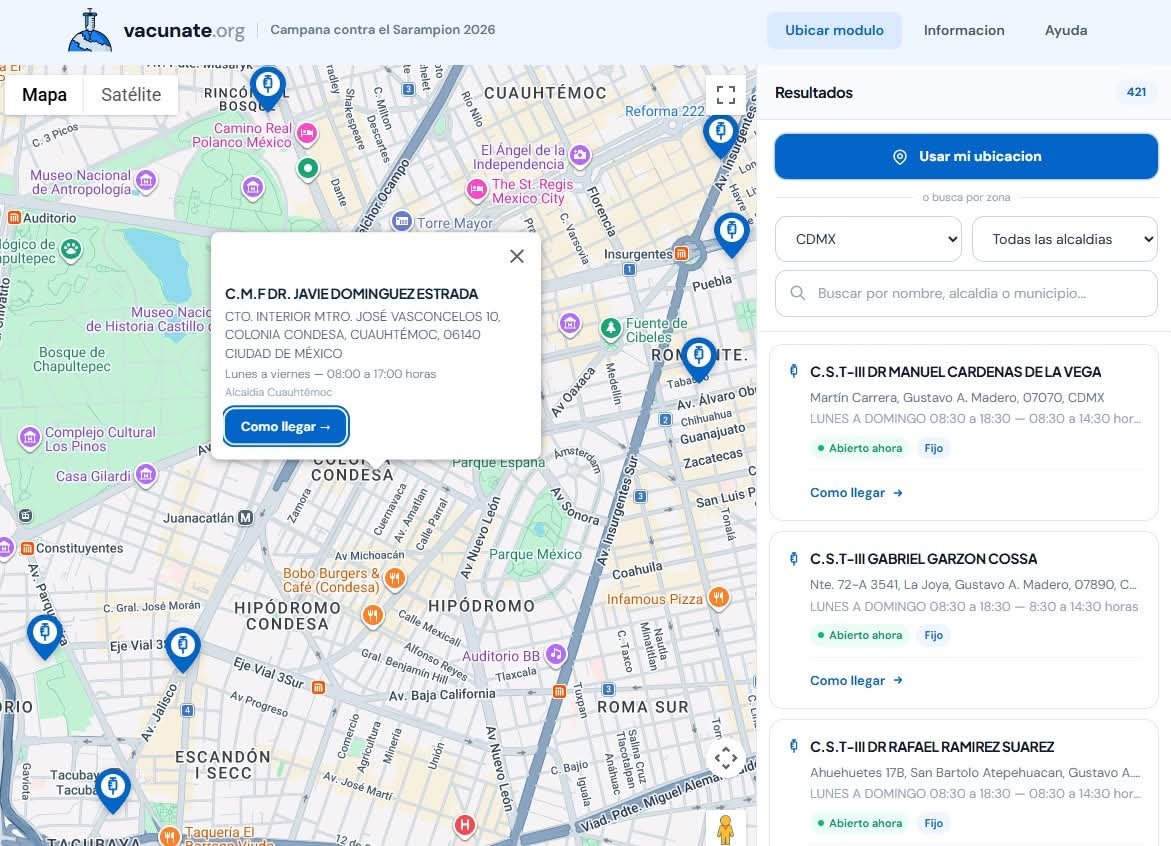
Task: Toggle the Abierto ahora badge on Manuel Cardenas result
Action: click(858, 448)
